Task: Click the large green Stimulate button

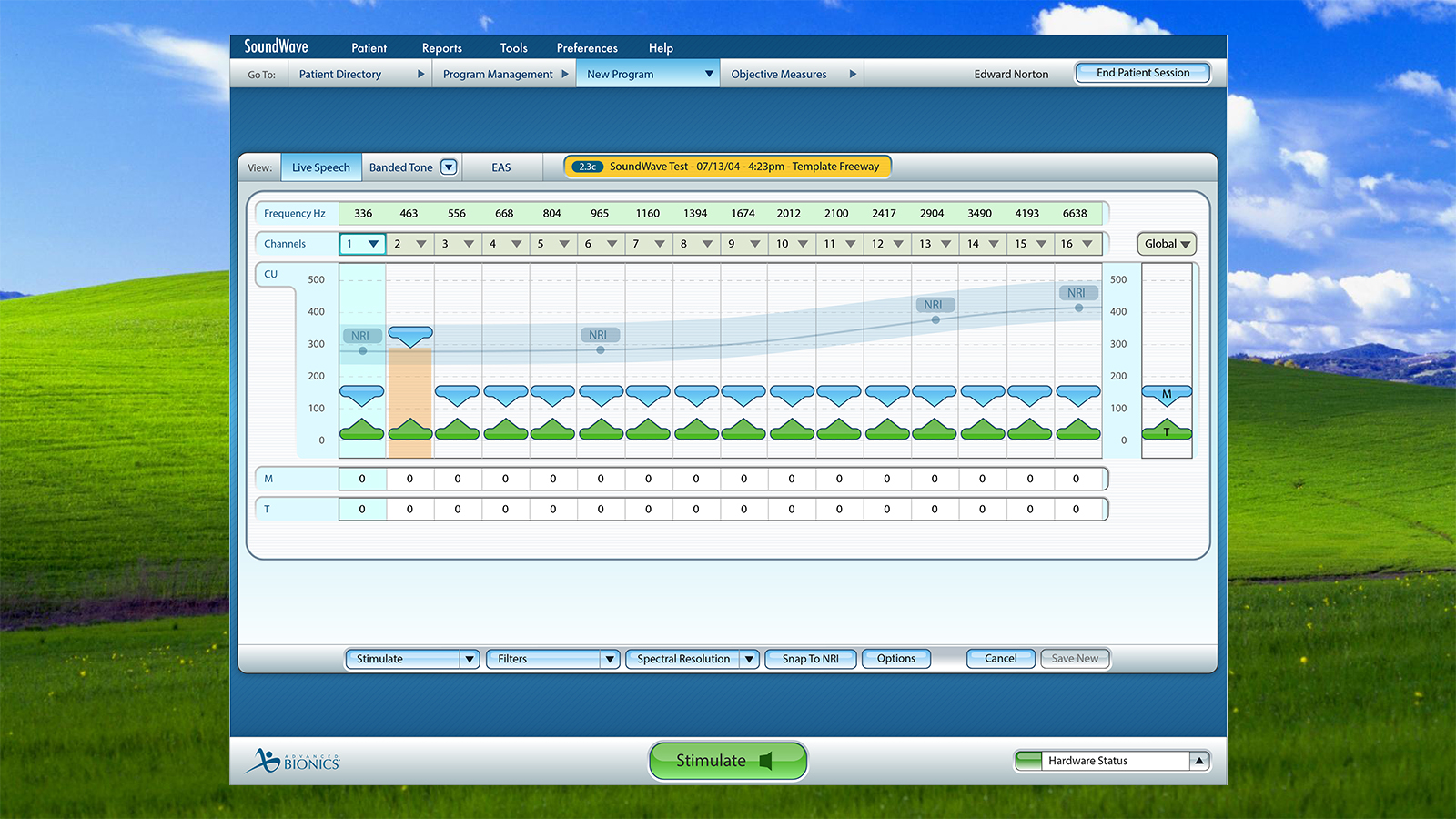Action: [728, 761]
